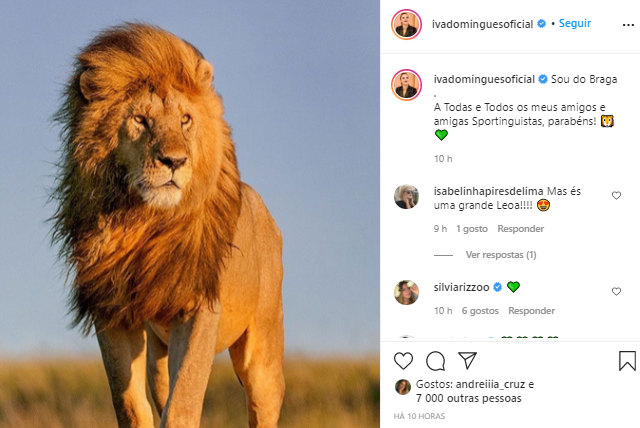This screenshot has height=428, width=640.
Task: Visit silviarizzoo's profile via the username
Action: pyautogui.click(x=461, y=287)
